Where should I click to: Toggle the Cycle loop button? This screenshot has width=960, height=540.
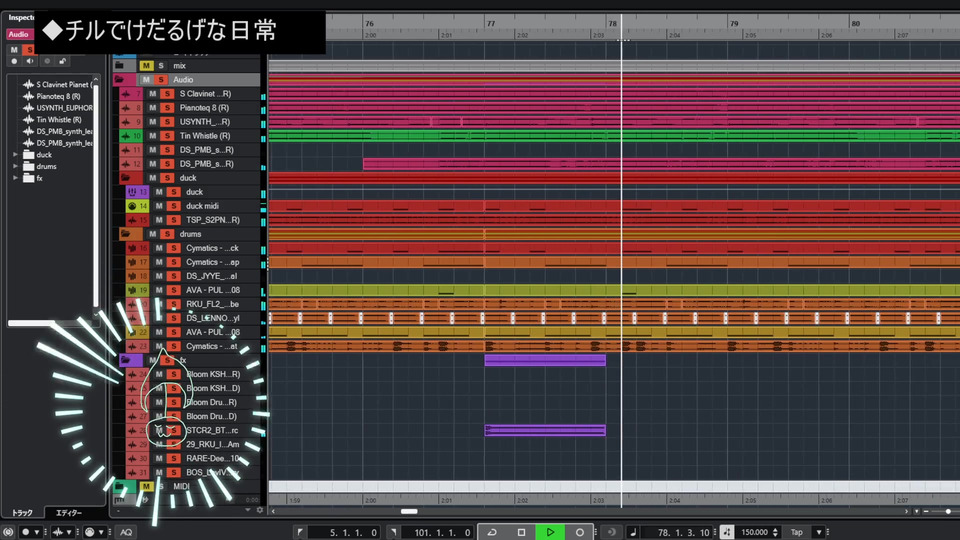(x=492, y=532)
